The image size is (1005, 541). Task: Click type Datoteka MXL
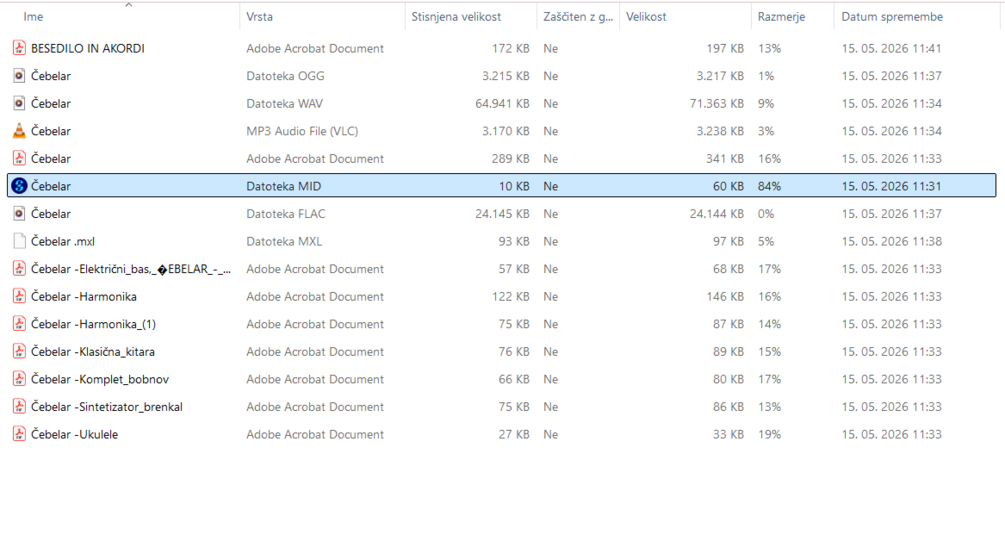coord(284,241)
